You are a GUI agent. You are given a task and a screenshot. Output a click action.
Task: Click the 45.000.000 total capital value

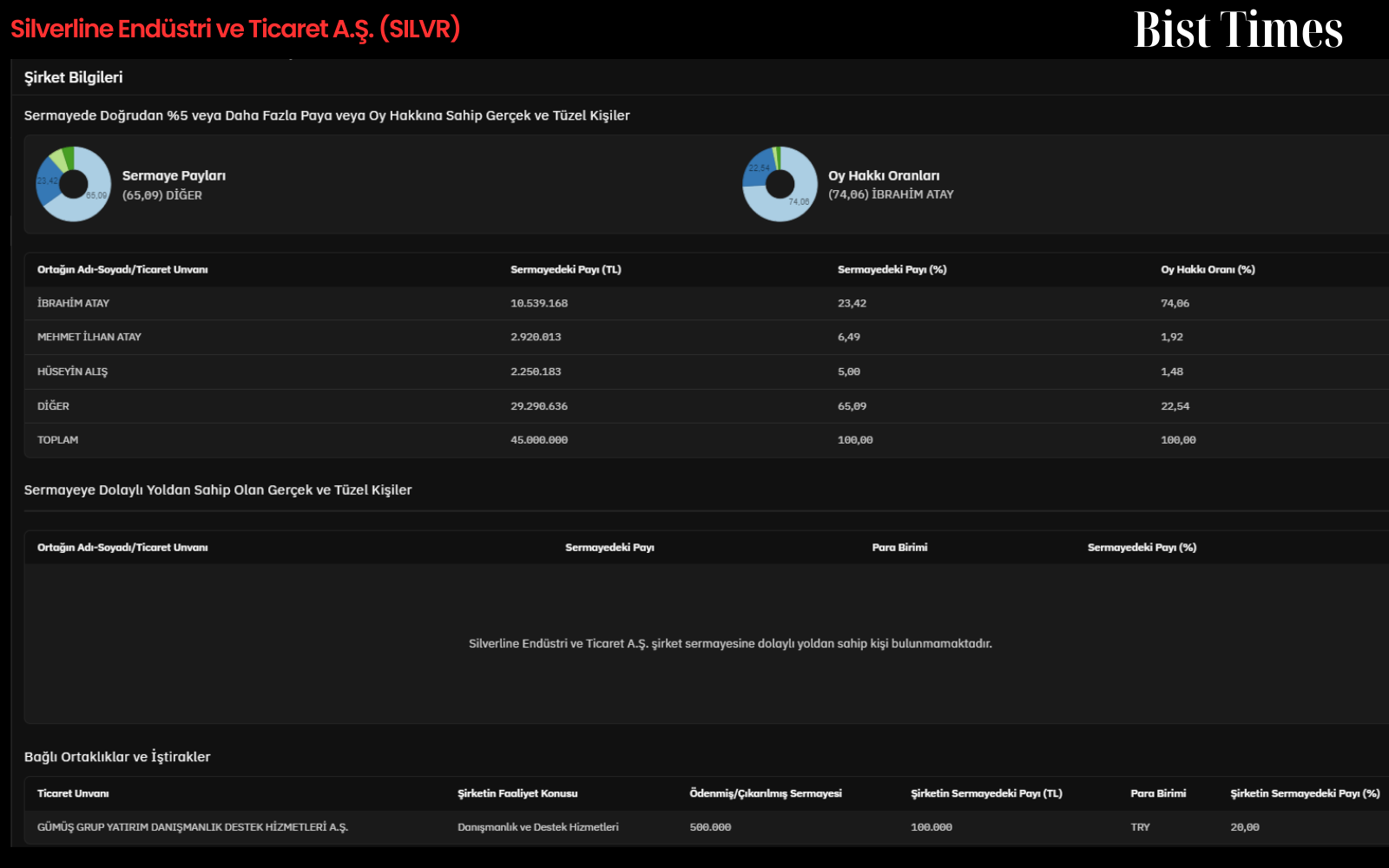(x=539, y=440)
